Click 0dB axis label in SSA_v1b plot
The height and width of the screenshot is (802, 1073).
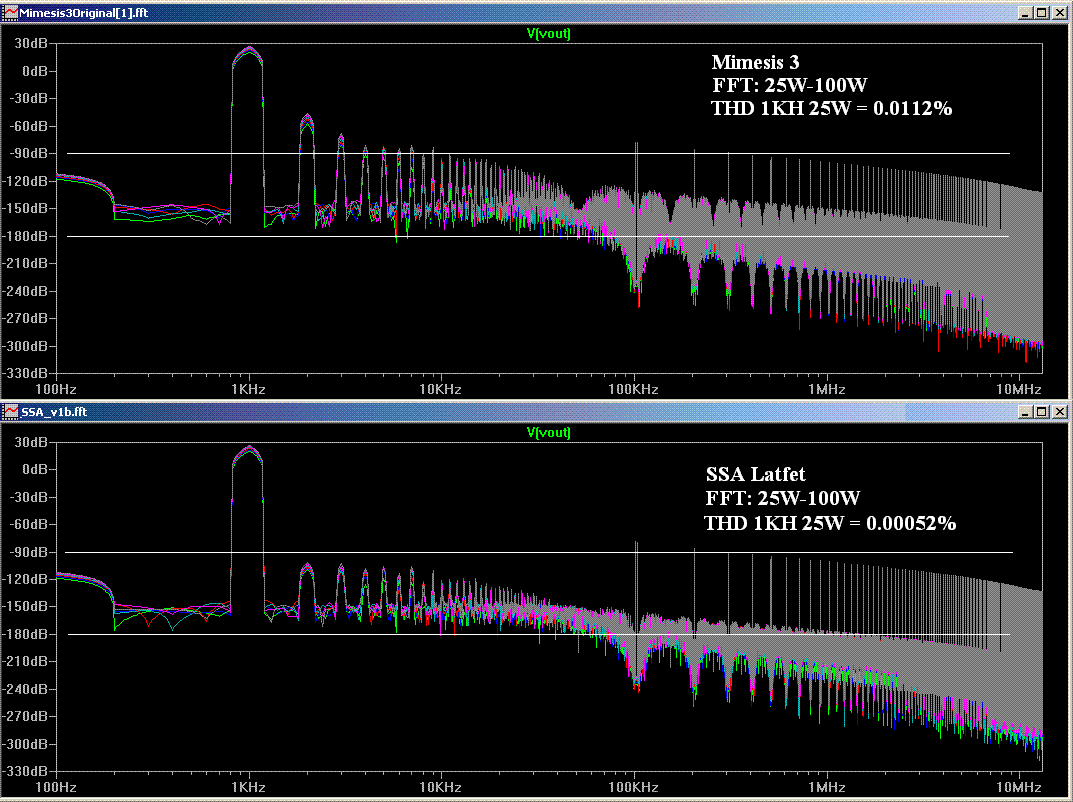pos(34,469)
